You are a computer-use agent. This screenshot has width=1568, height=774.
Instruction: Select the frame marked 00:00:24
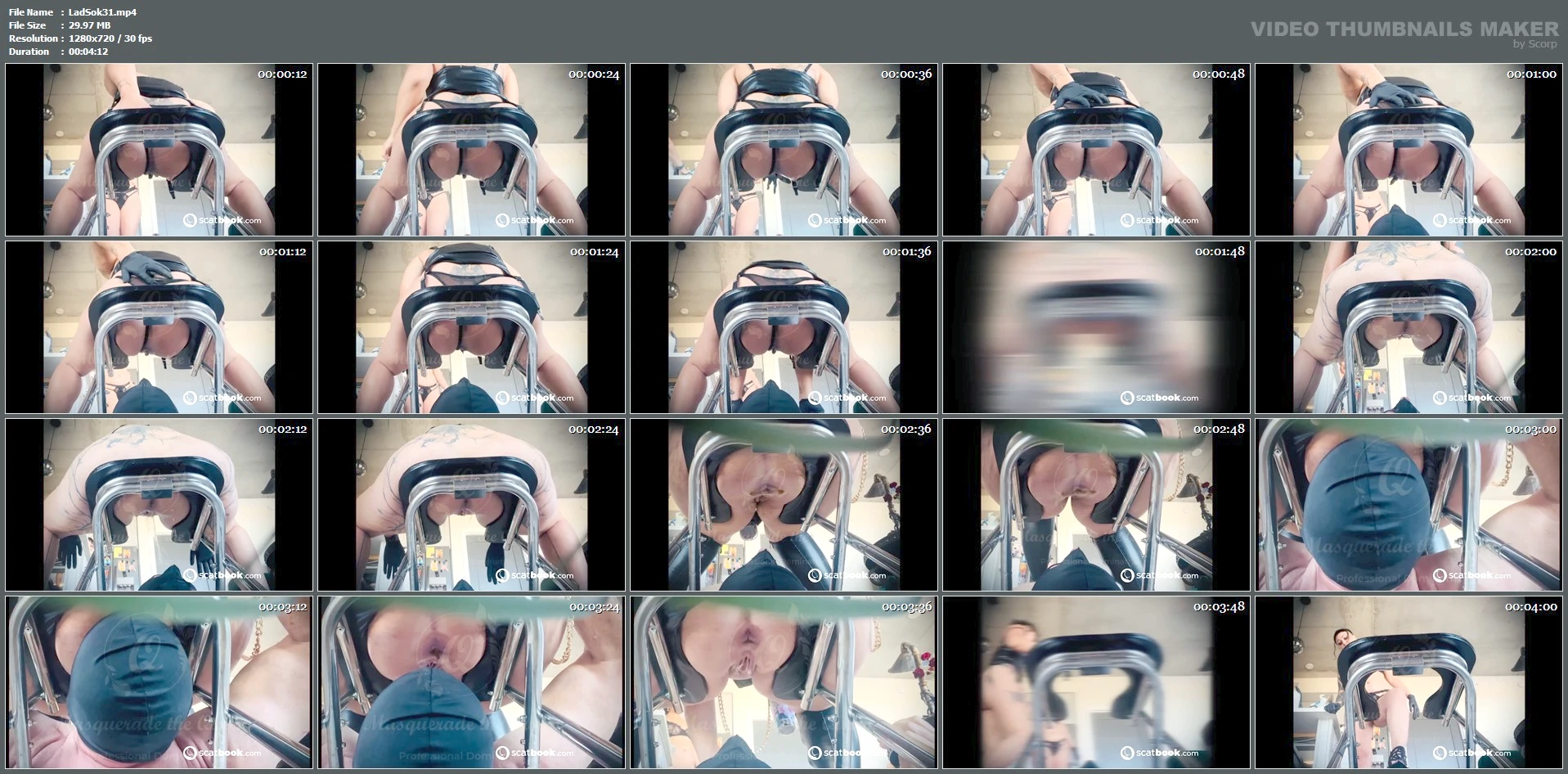pos(471,150)
